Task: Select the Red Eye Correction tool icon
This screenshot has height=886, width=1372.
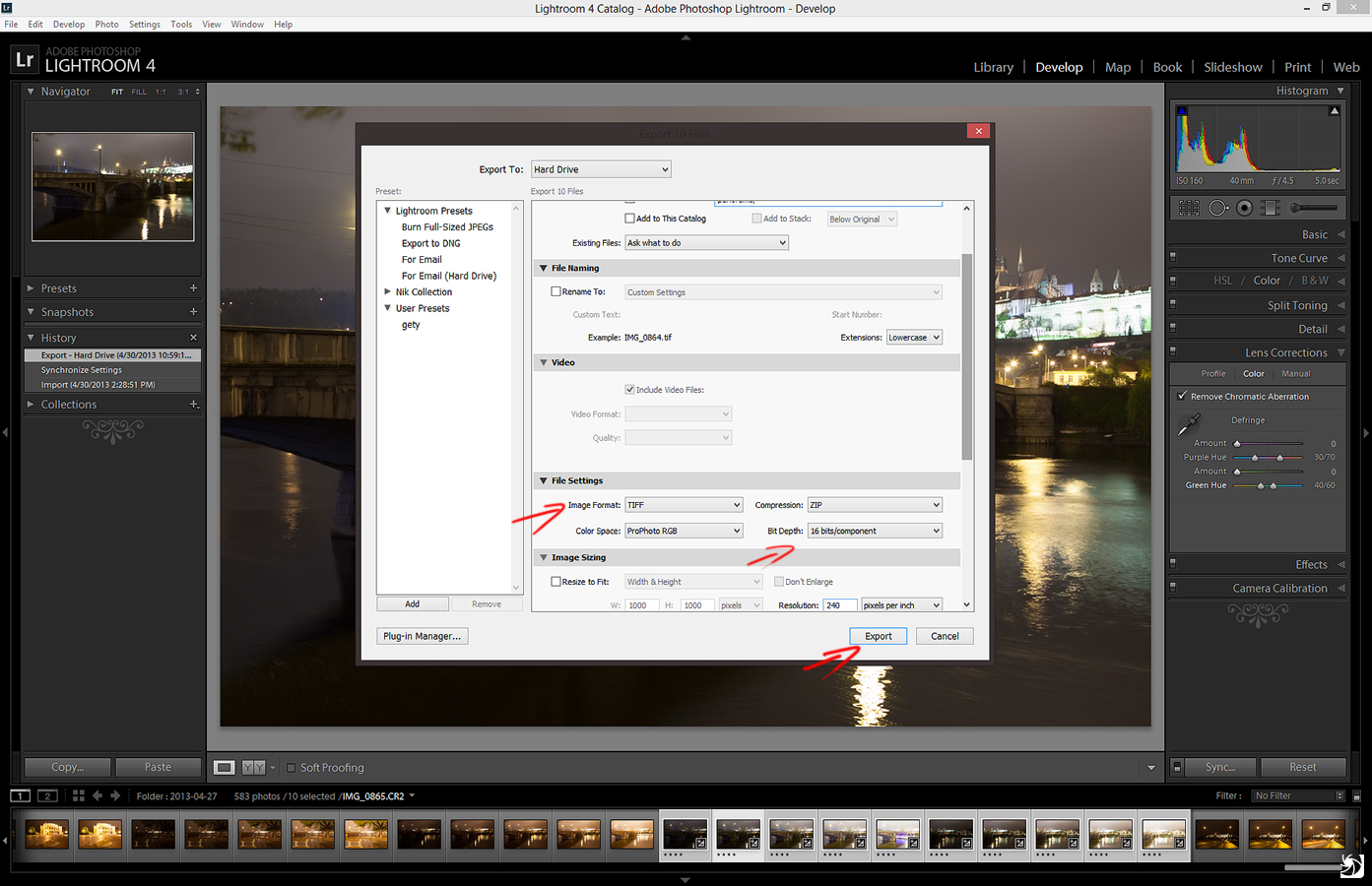Action: tap(1245, 208)
